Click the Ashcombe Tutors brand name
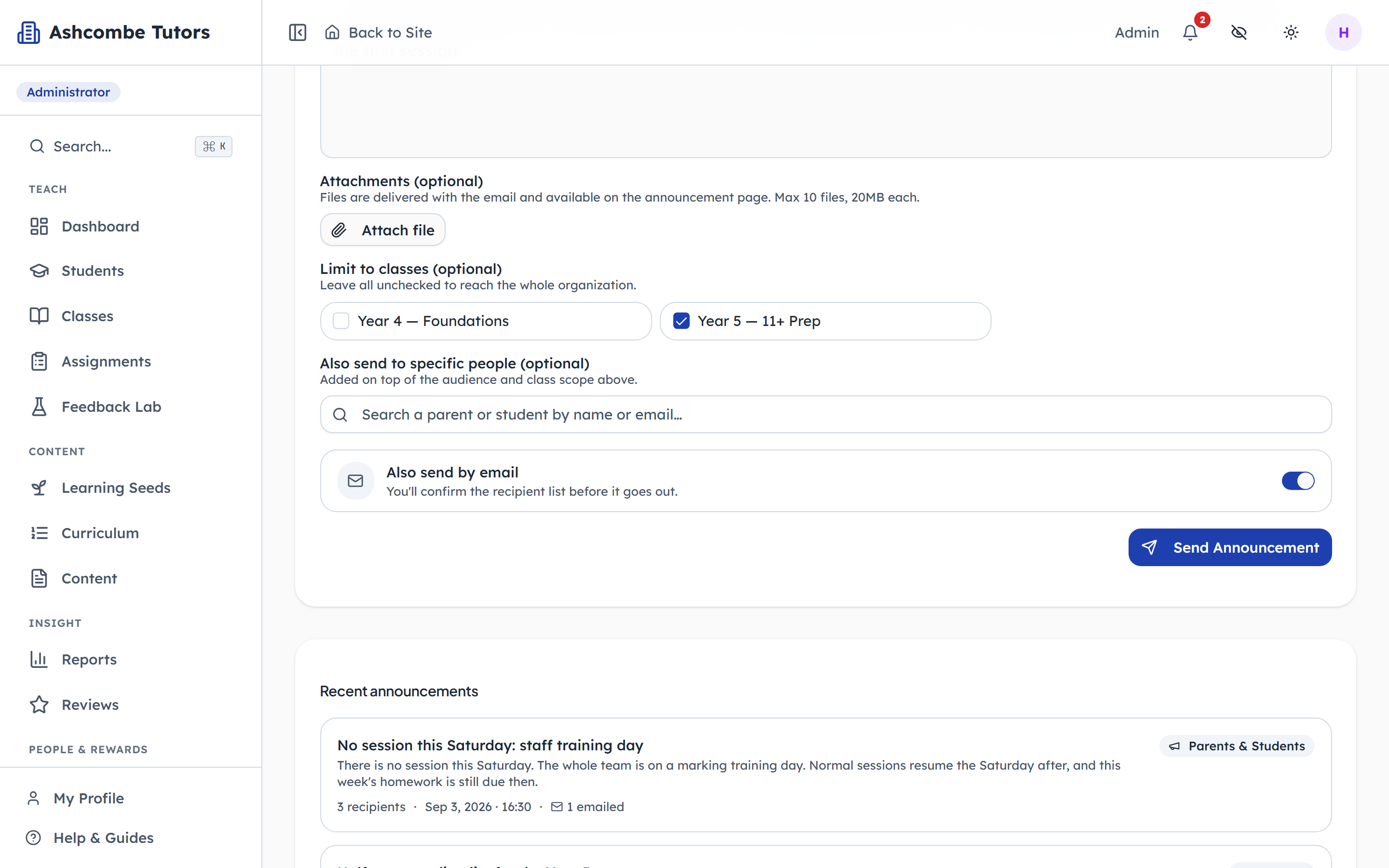The width and height of the screenshot is (1389, 868). [x=130, y=32]
